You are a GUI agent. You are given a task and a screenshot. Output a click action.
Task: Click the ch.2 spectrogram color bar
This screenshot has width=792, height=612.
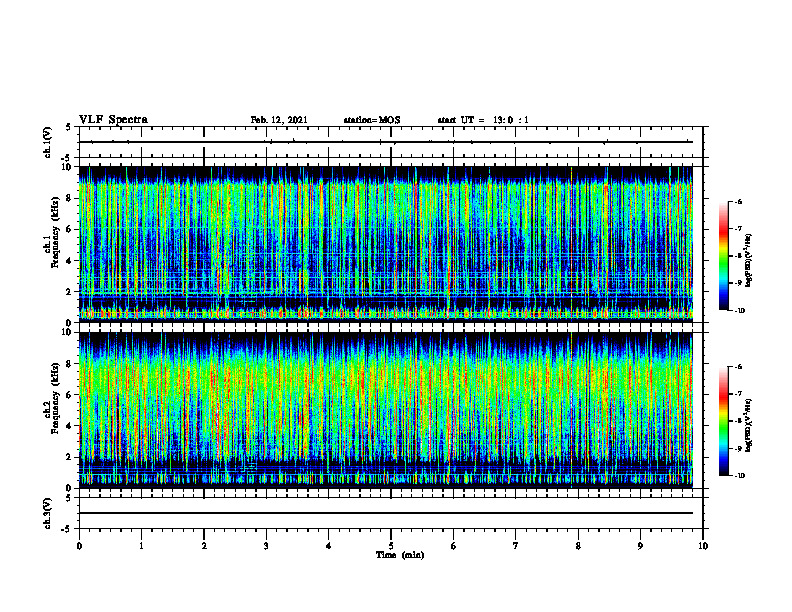point(723,421)
